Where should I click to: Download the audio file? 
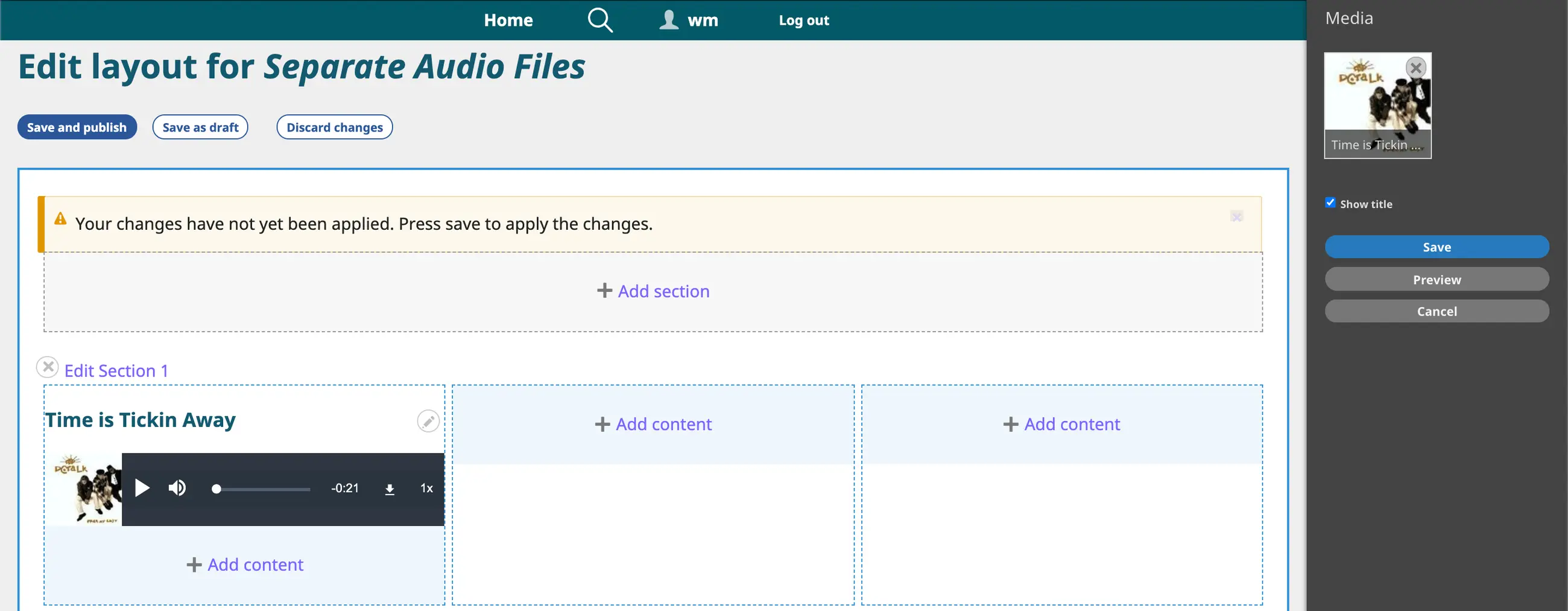390,489
